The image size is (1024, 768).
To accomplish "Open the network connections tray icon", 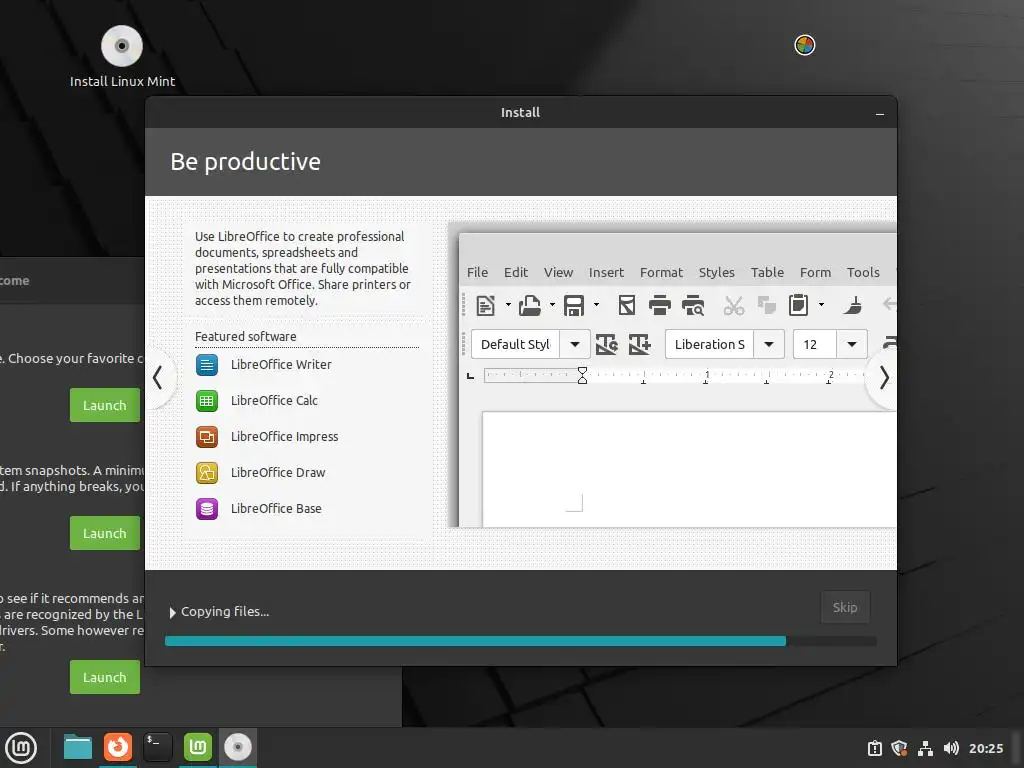I will coord(925,748).
